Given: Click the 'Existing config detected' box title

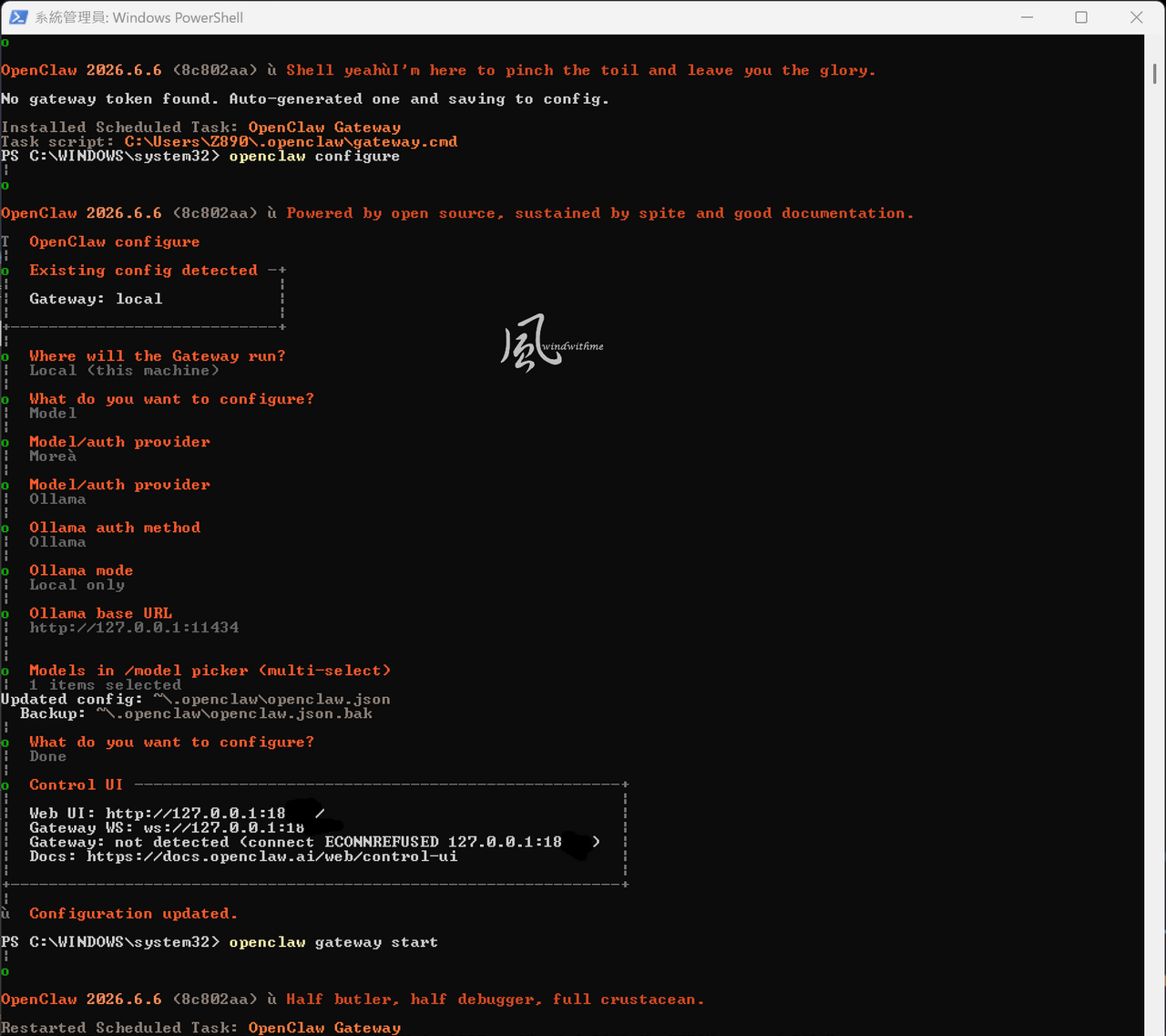Looking at the screenshot, I should (x=143, y=270).
